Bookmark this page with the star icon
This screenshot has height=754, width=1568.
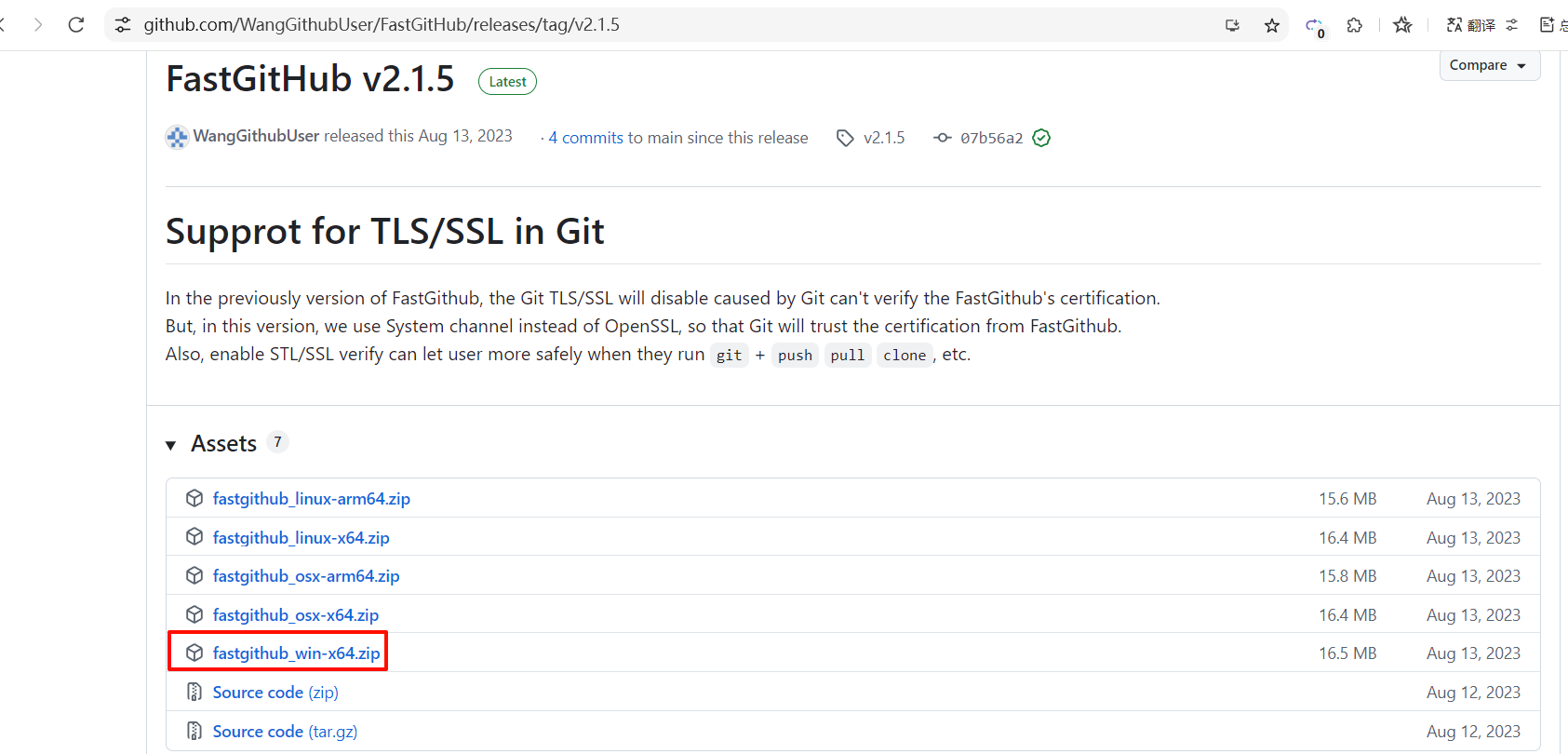(1272, 25)
